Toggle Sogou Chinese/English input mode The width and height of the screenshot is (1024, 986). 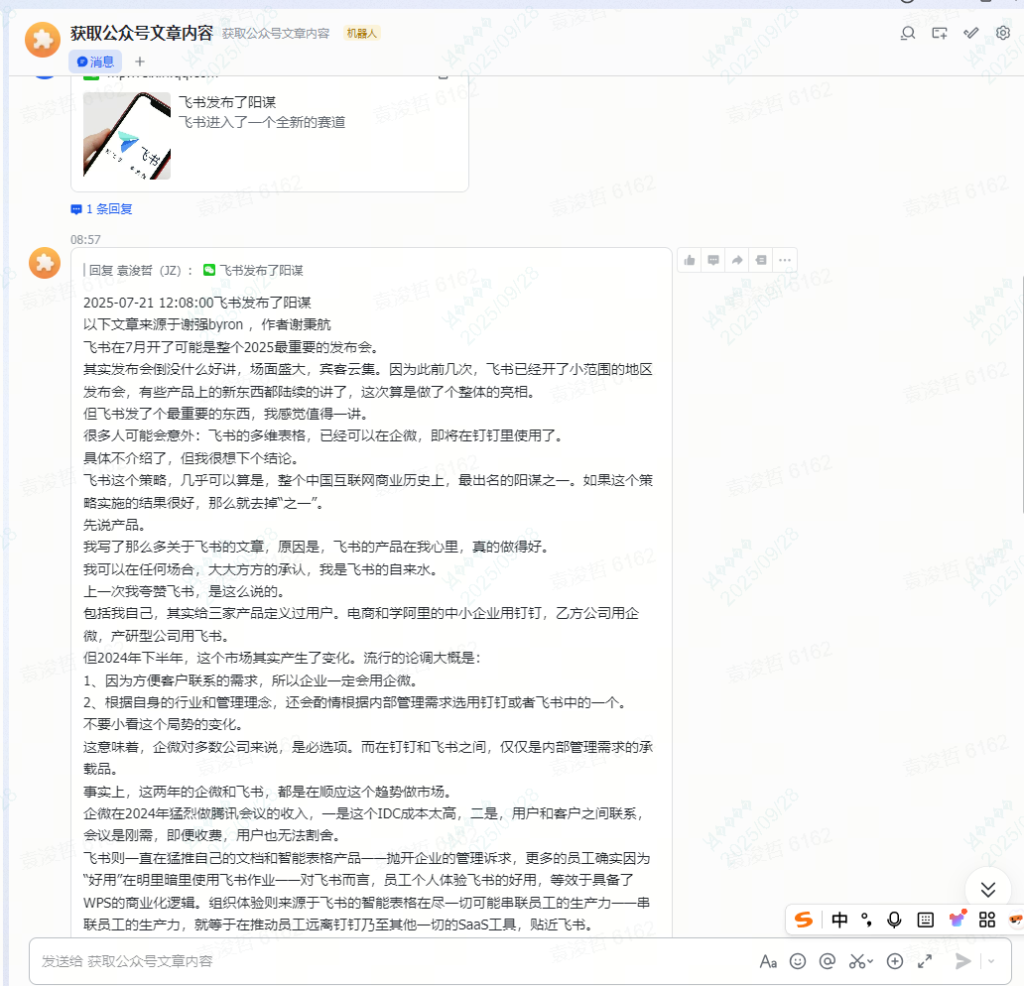(x=840, y=919)
